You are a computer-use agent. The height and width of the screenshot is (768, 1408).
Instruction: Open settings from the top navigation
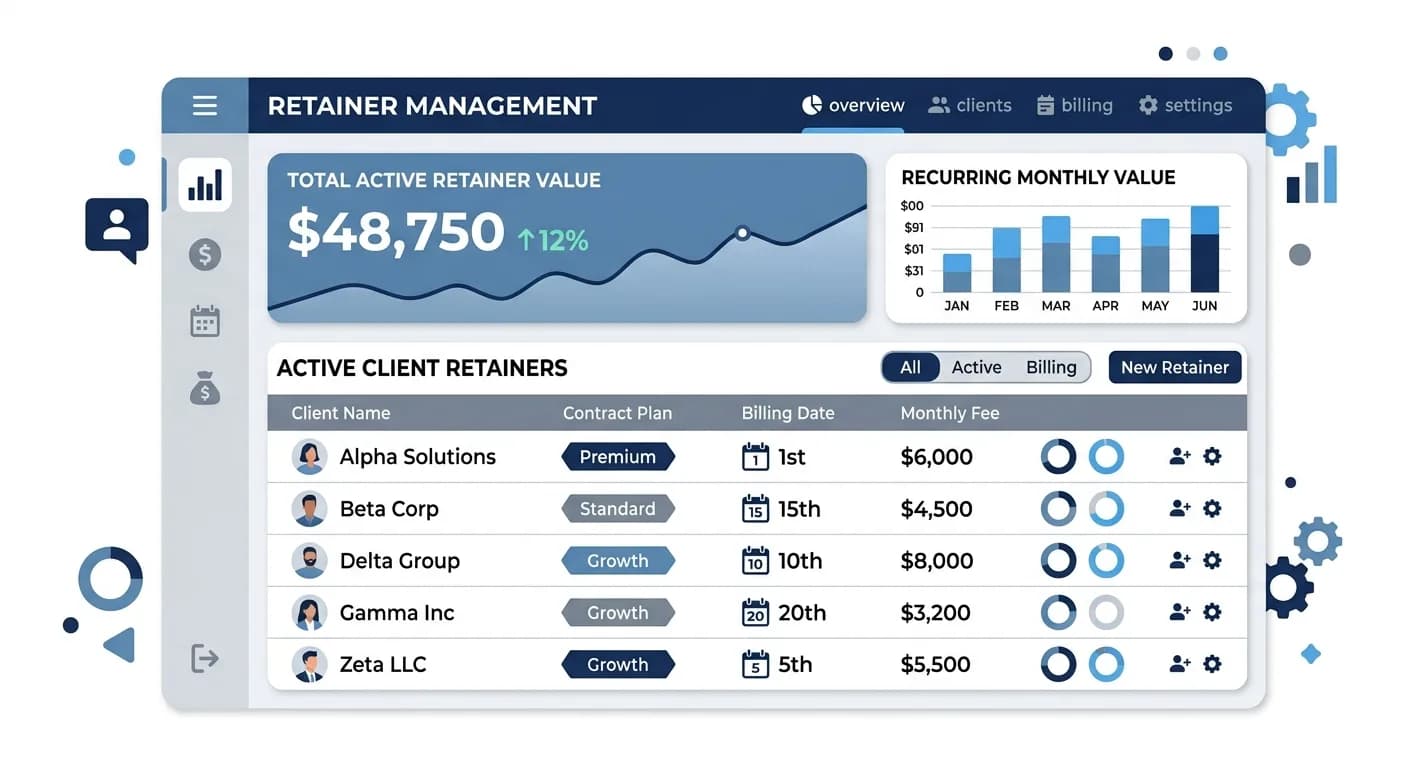tap(1186, 104)
